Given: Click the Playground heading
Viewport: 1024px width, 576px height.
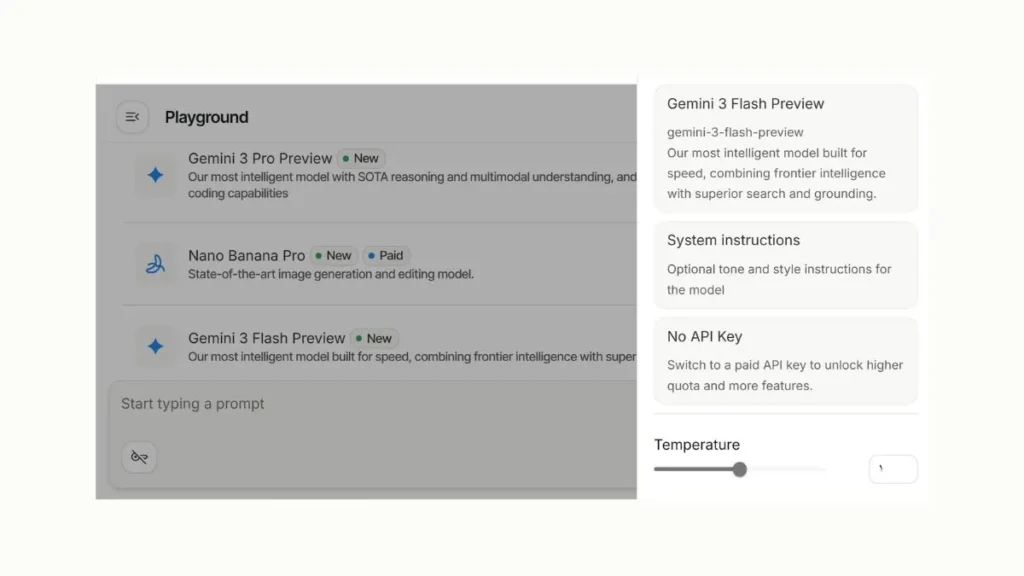Looking at the screenshot, I should 206,117.
